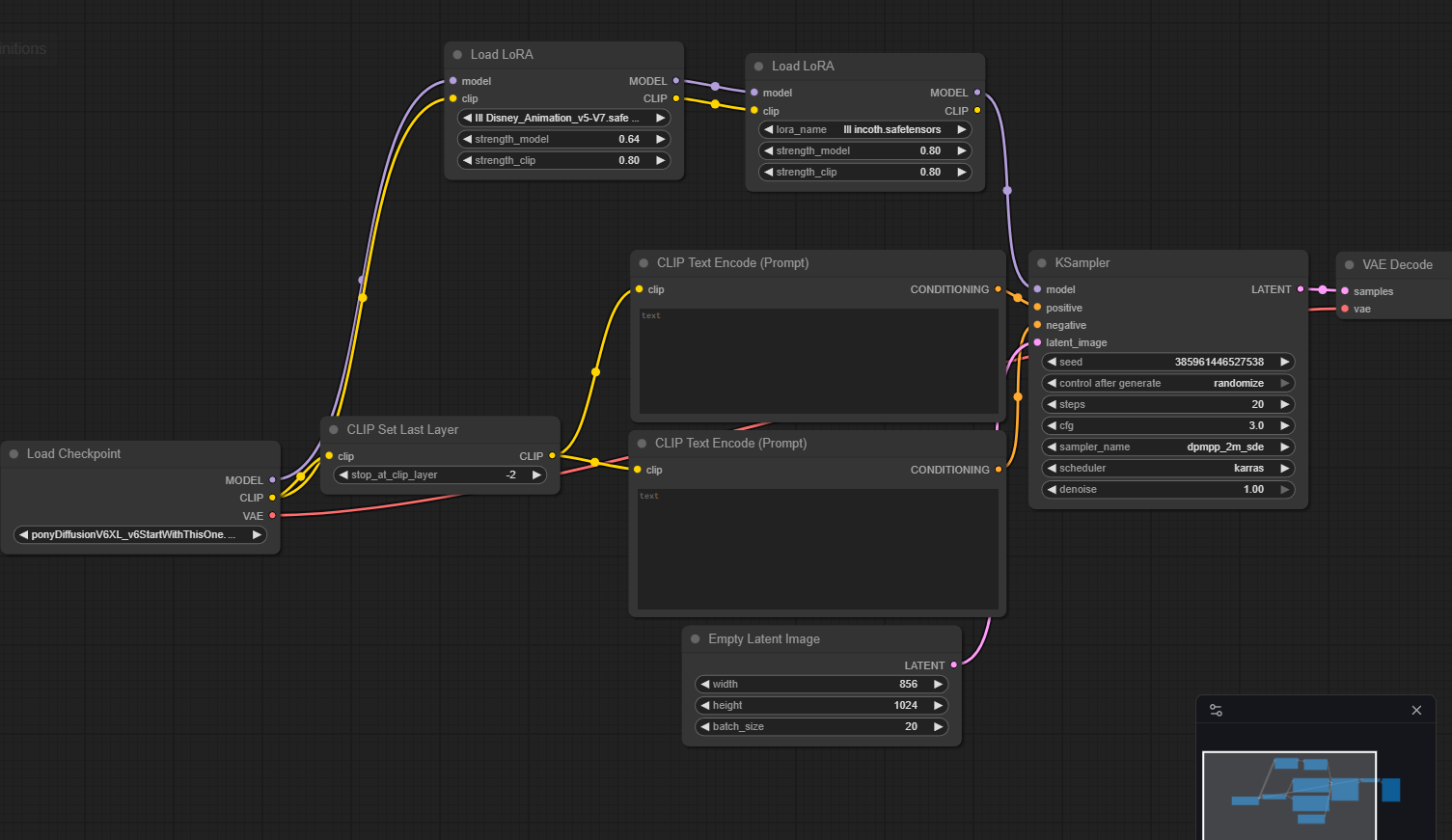
Task: Decrease stop_at_clip_layer value
Action: pyautogui.click(x=343, y=474)
